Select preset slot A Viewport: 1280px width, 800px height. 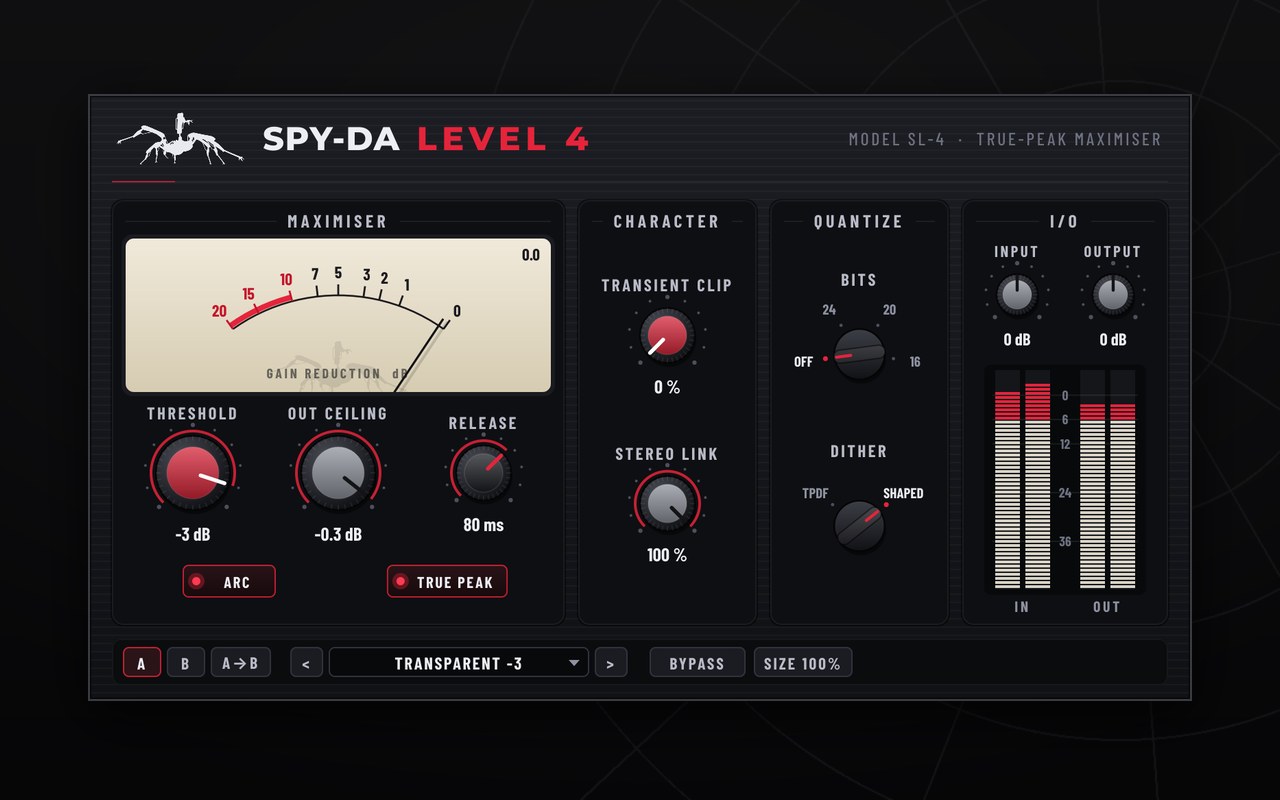(x=142, y=663)
